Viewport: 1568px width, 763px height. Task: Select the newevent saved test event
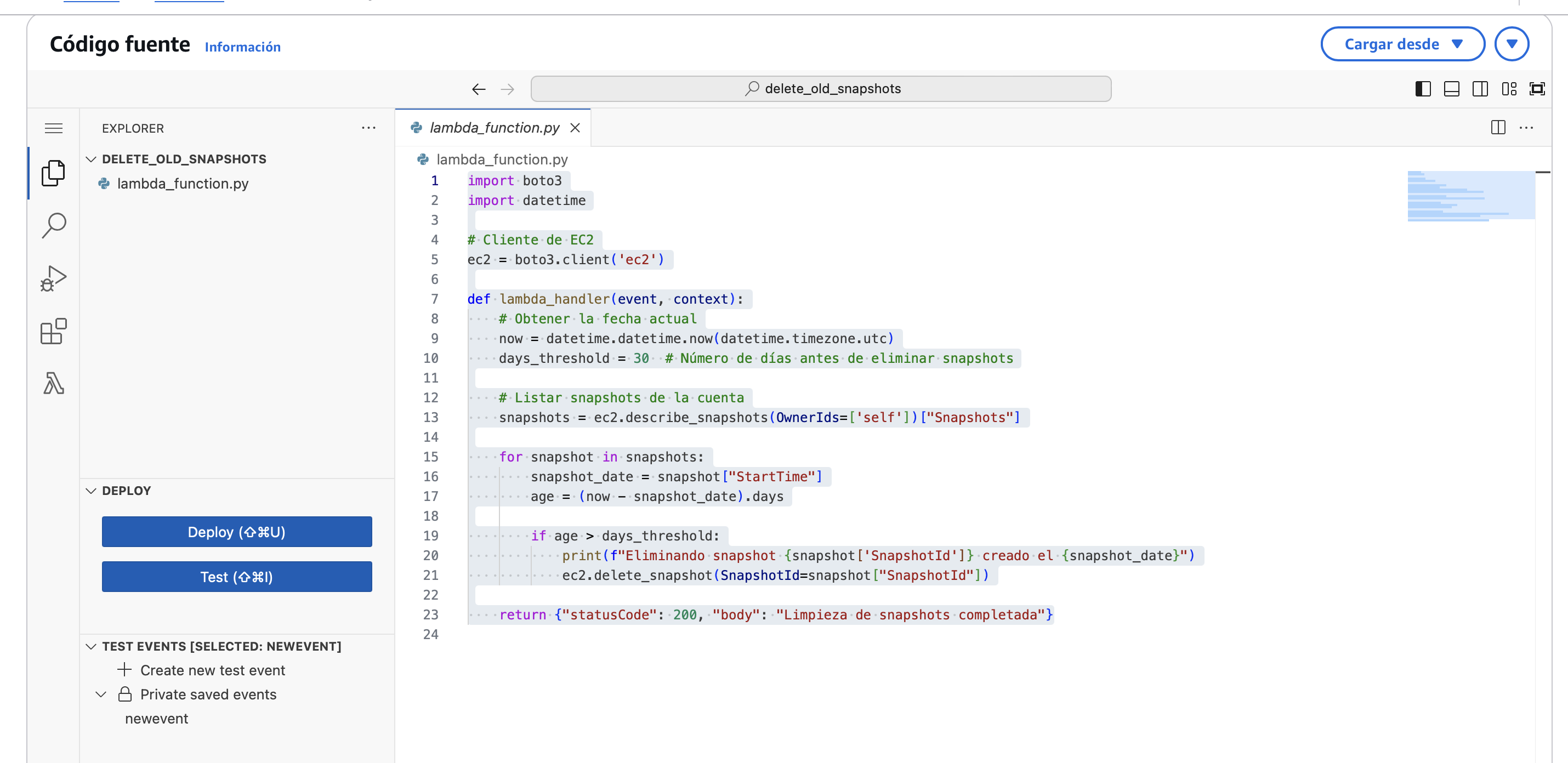click(156, 719)
